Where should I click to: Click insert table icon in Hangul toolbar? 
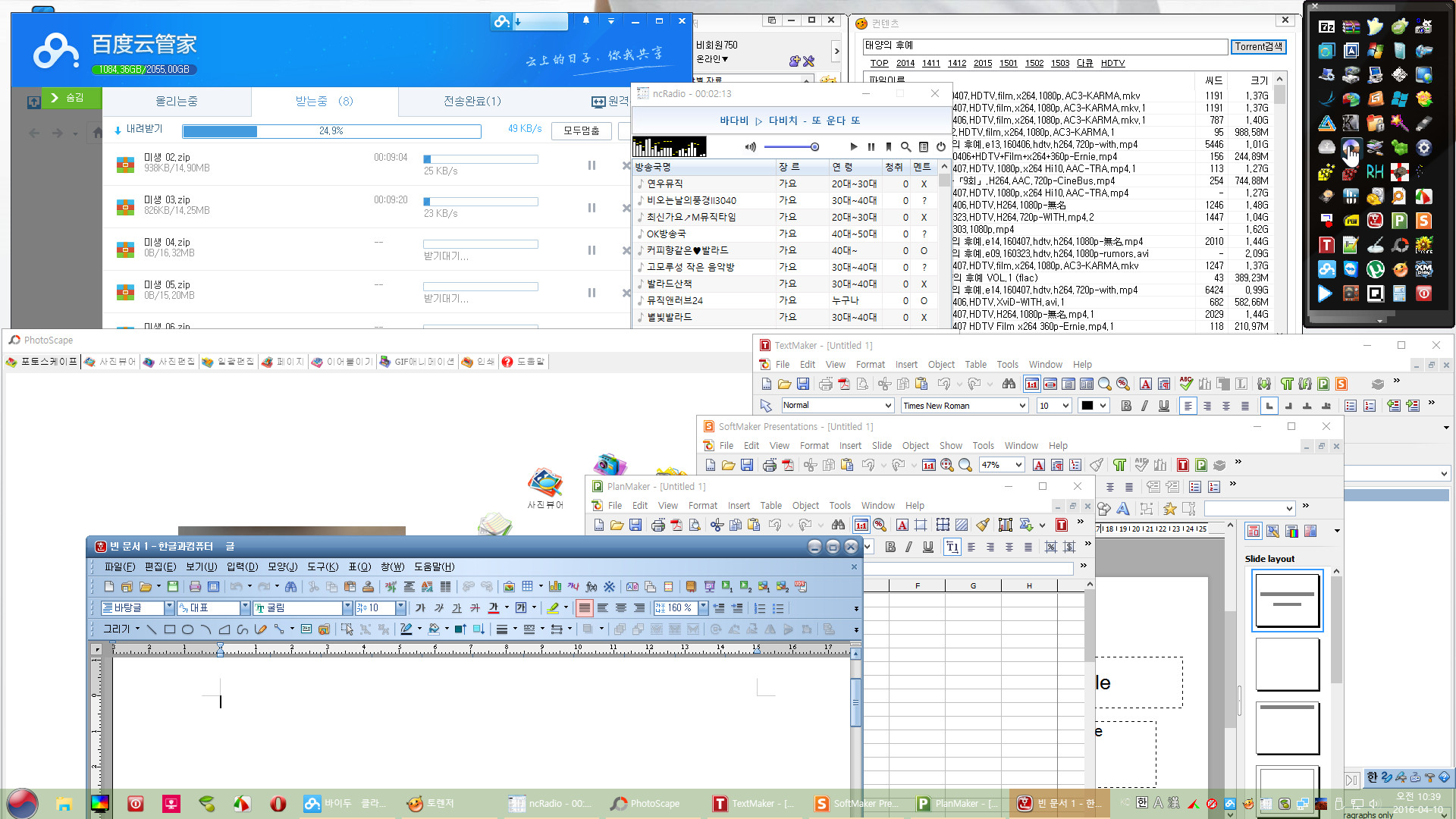coord(527,586)
